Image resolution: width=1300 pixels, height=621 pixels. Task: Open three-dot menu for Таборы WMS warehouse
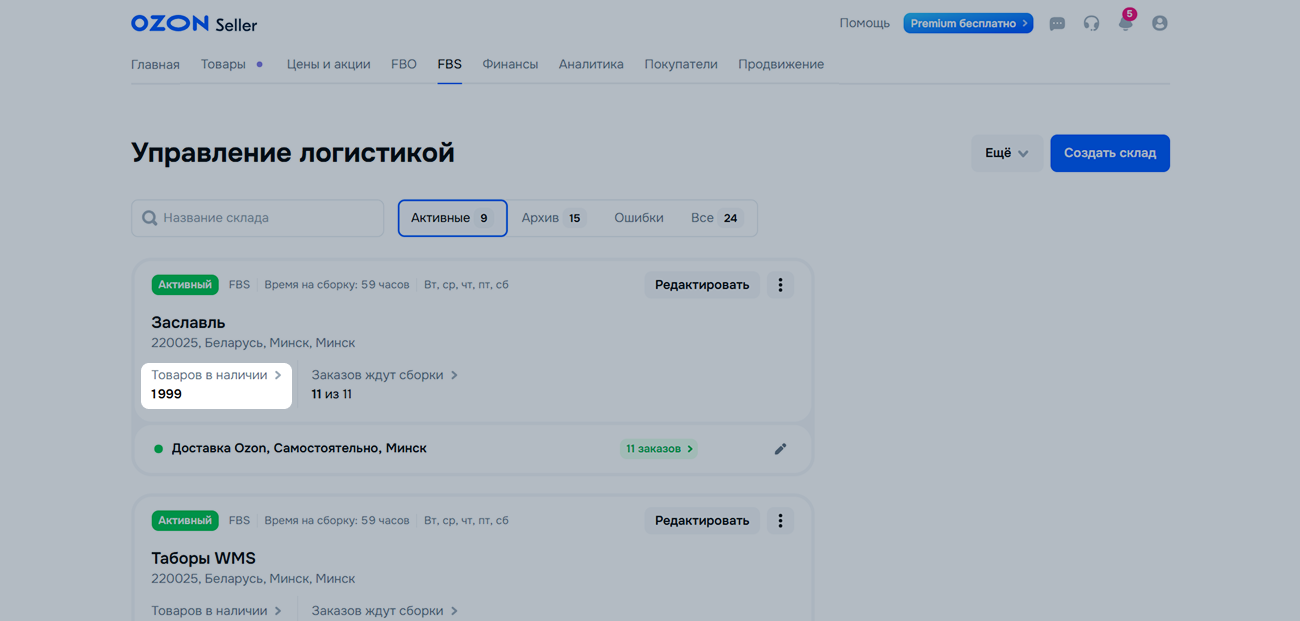click(x=780, y=521)
